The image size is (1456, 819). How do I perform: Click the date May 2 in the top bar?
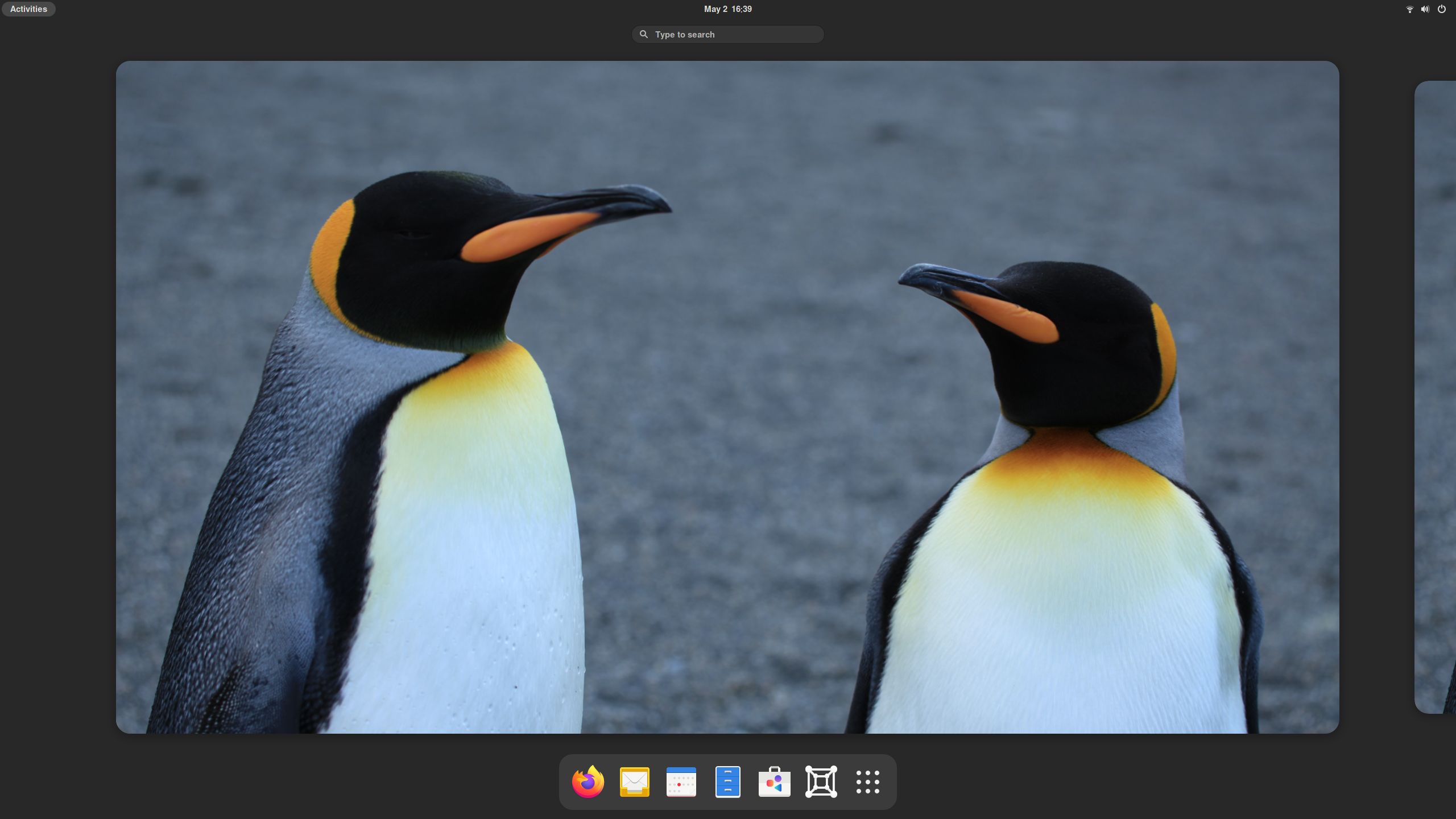coord(715,9)
